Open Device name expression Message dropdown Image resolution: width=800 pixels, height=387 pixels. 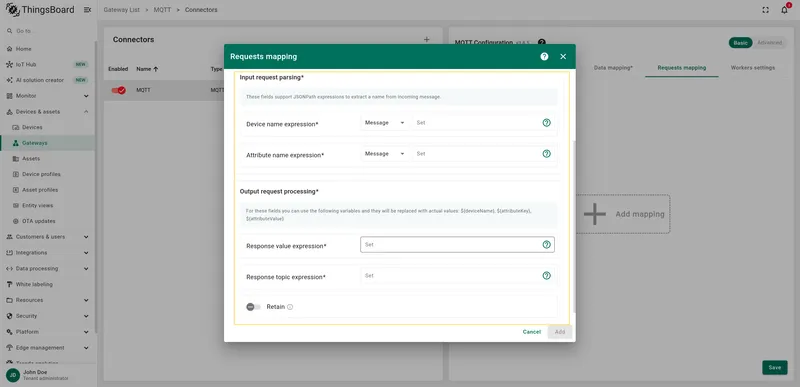click(385, 123)
